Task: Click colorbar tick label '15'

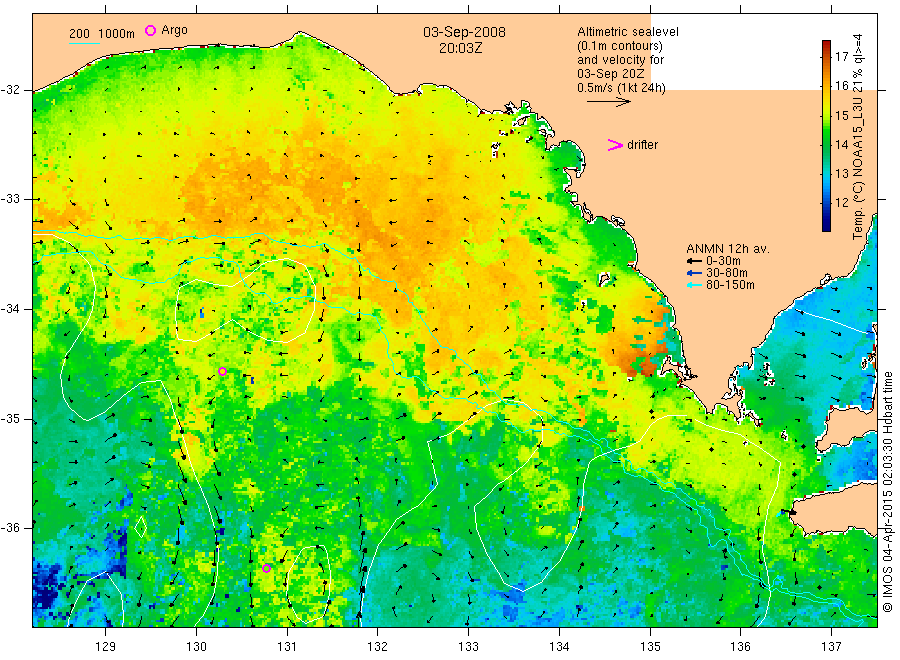Action: (841, 115)
